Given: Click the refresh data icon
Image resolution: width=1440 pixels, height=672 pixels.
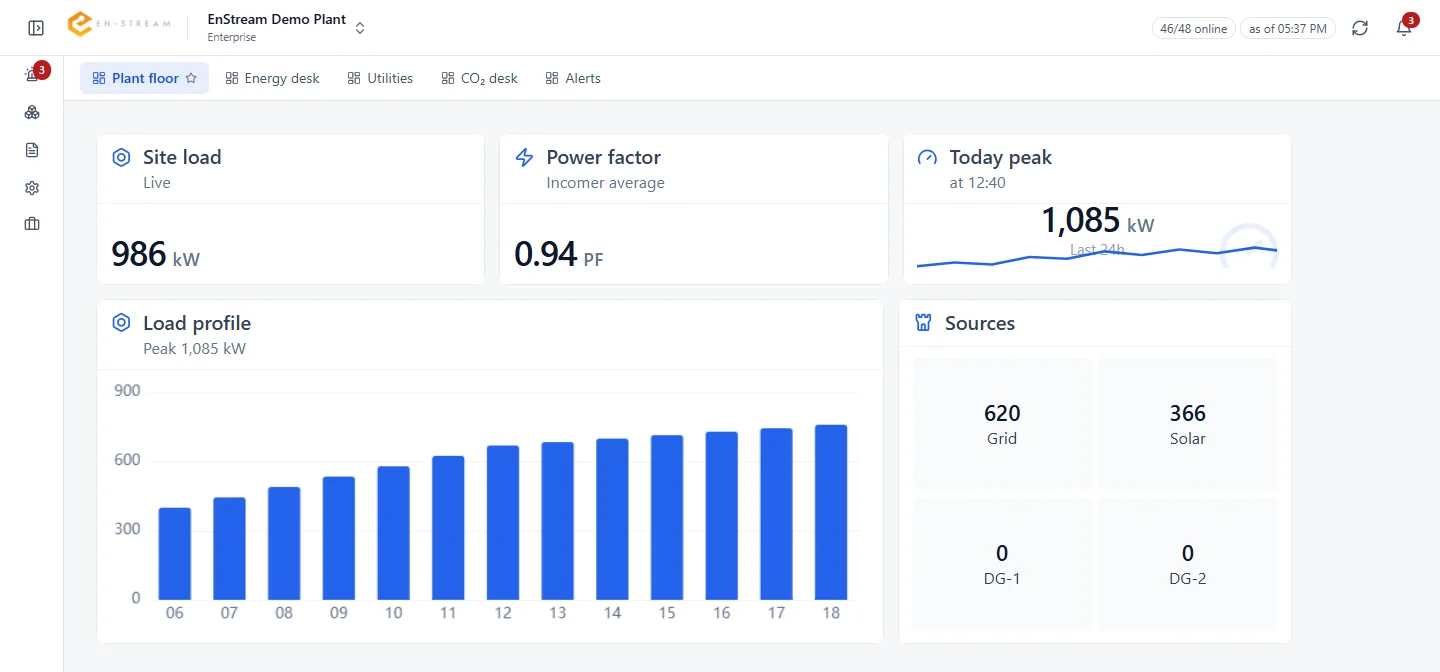Looking at the screenshot, I should click(x=1360, y=28).
